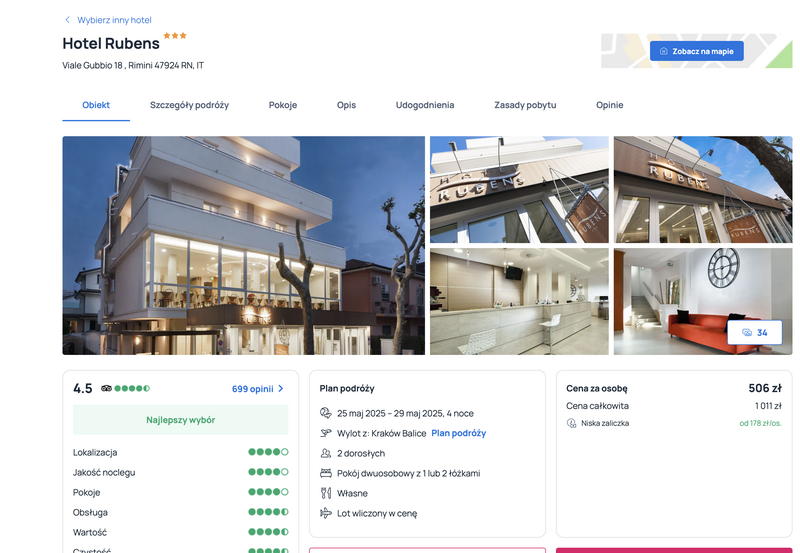Click the '1 011 zł' total price
Viewport: 800px width, 553px height.
768,406
